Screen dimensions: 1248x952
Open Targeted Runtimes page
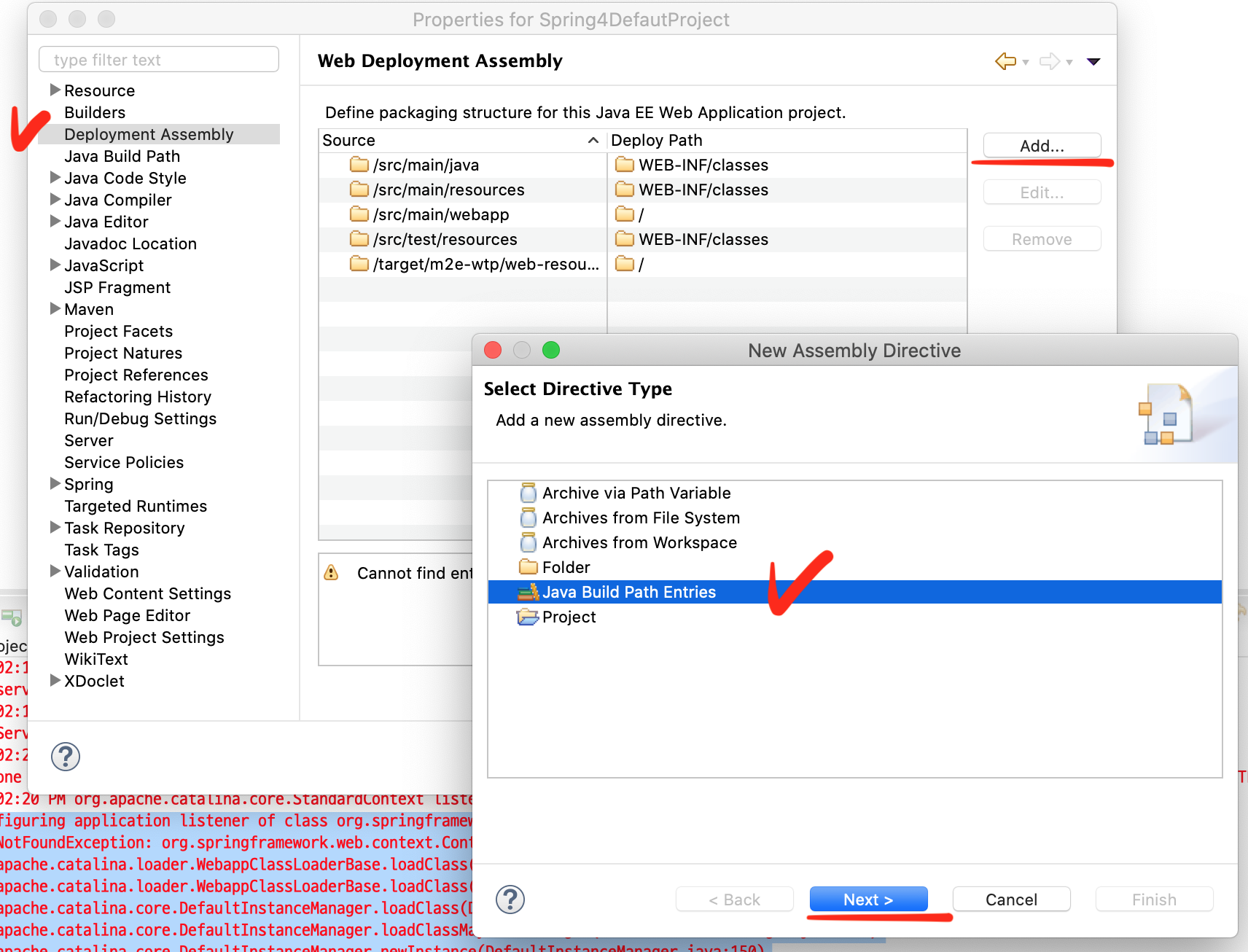136,506
